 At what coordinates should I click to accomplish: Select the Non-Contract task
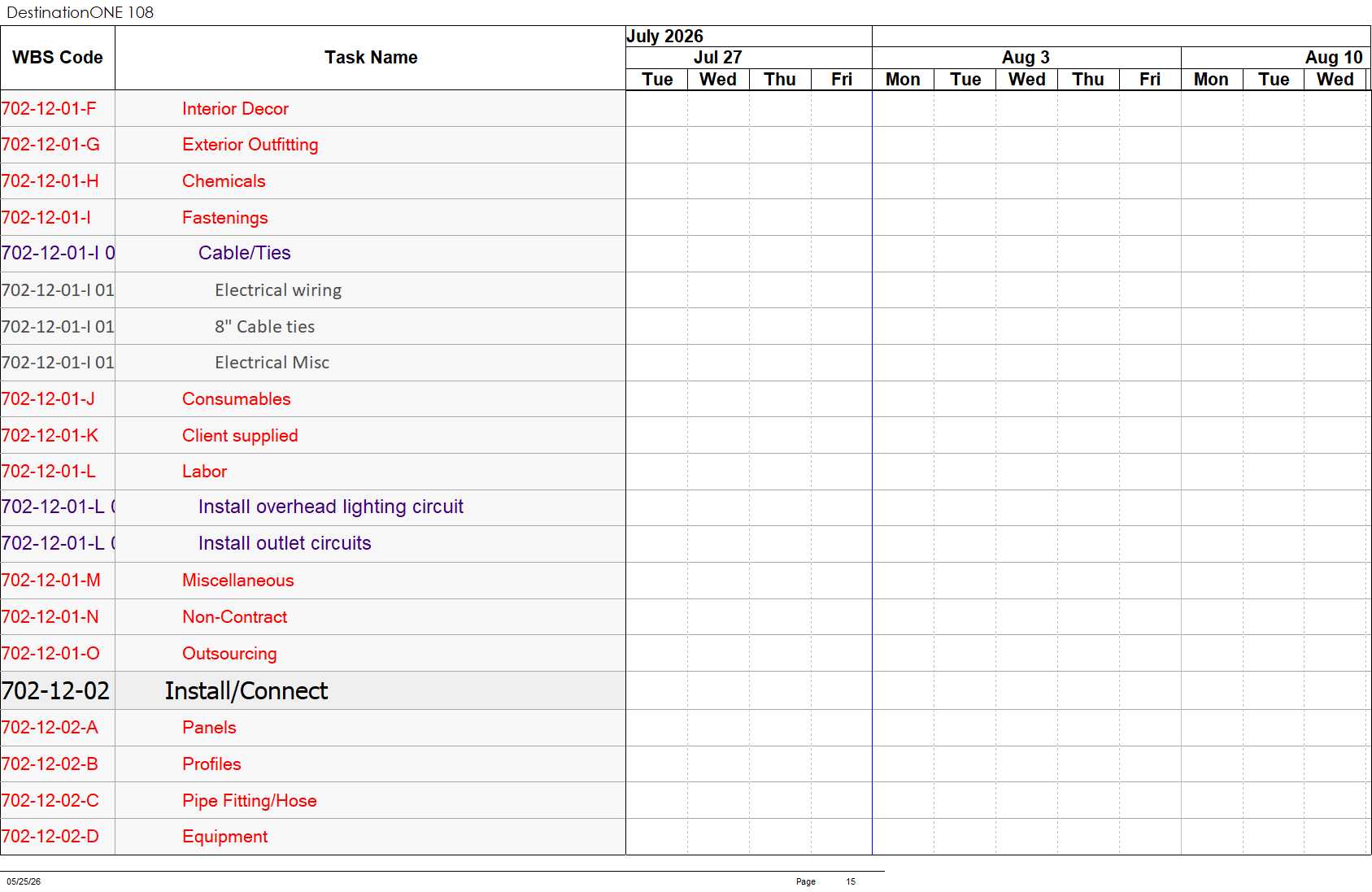pyautogui.click(x=234, y=617)
